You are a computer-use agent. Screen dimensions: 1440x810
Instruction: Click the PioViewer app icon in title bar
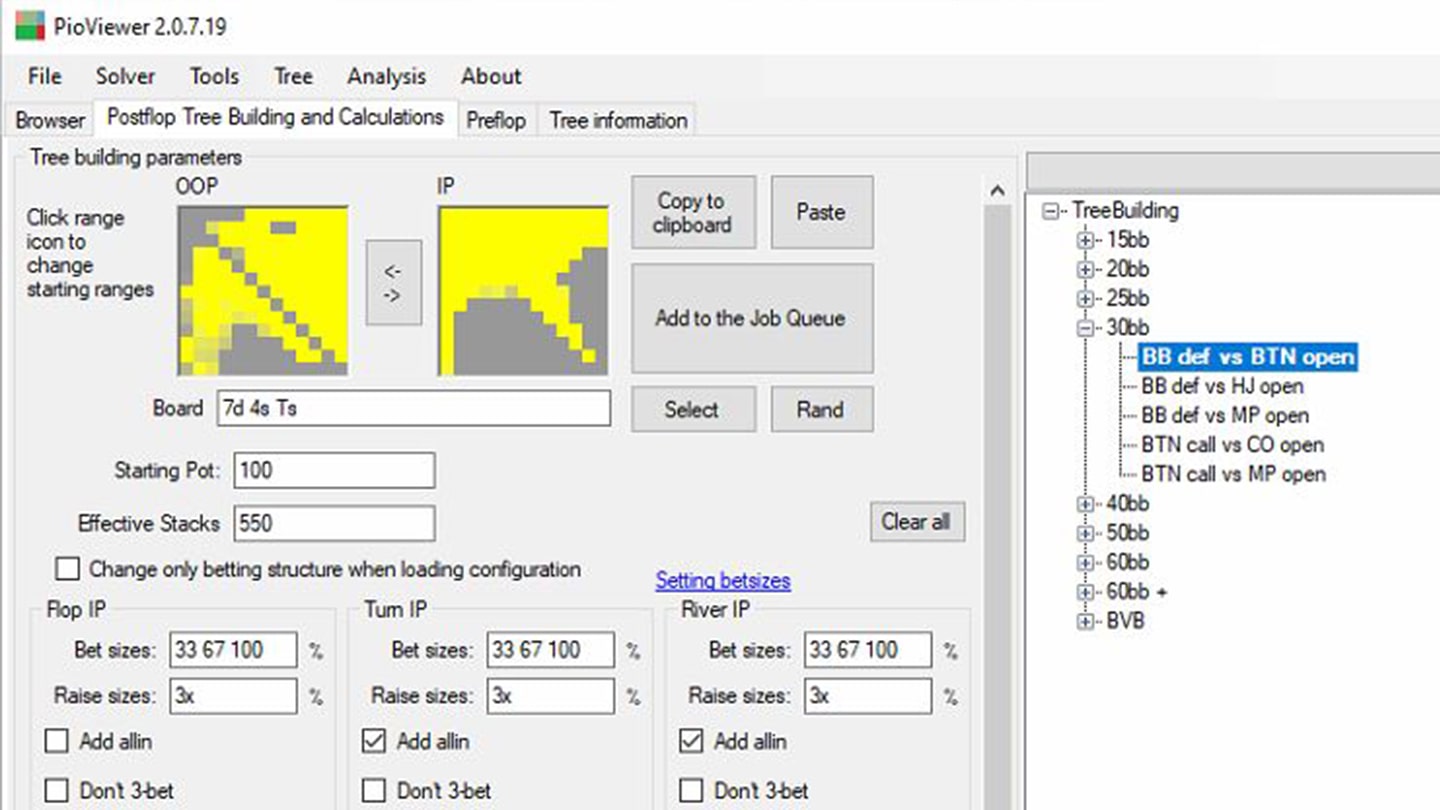[x=30, y=26]
